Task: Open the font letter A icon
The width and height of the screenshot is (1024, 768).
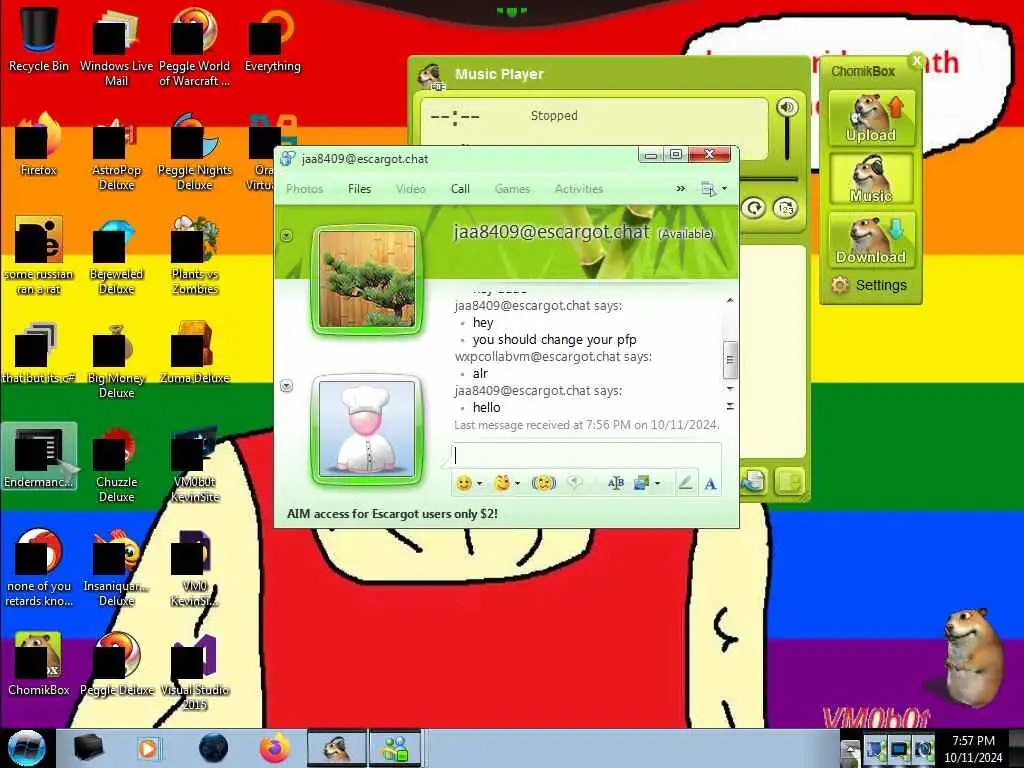Action: pos(711,483)
